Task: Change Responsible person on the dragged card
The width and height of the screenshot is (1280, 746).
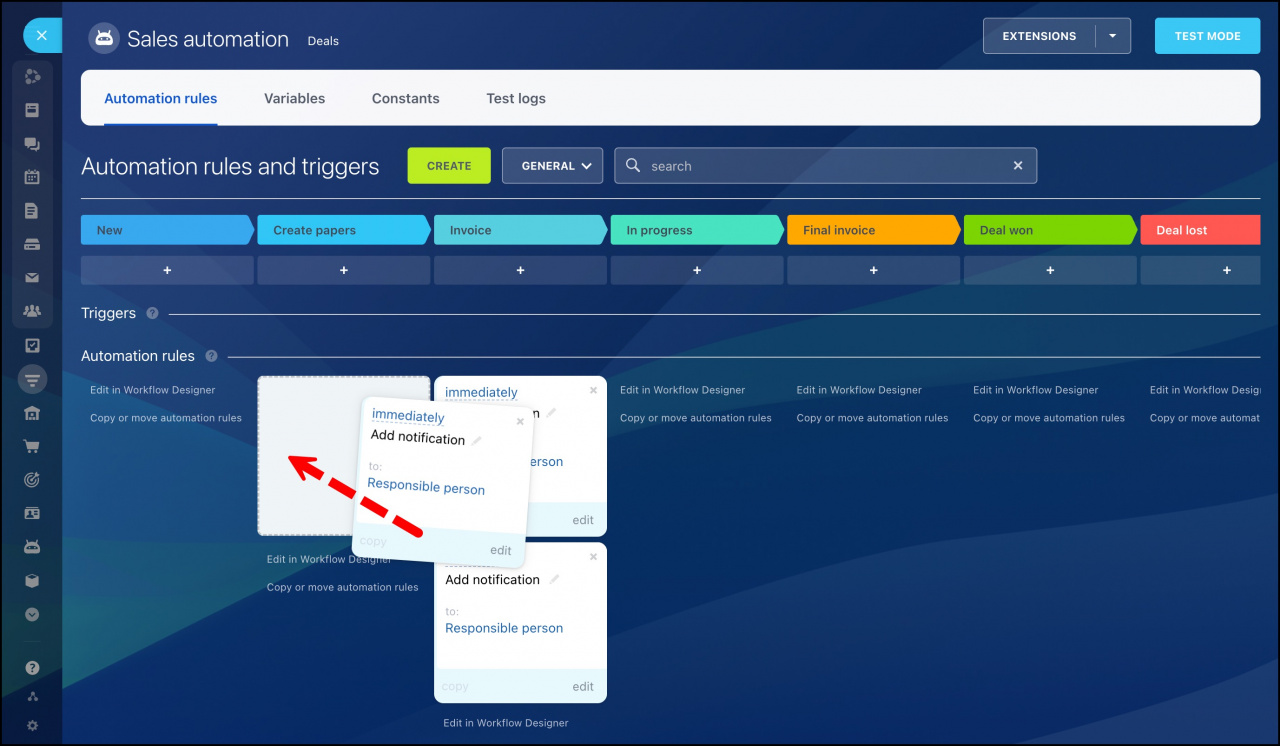Action: (x=426, y=487)
